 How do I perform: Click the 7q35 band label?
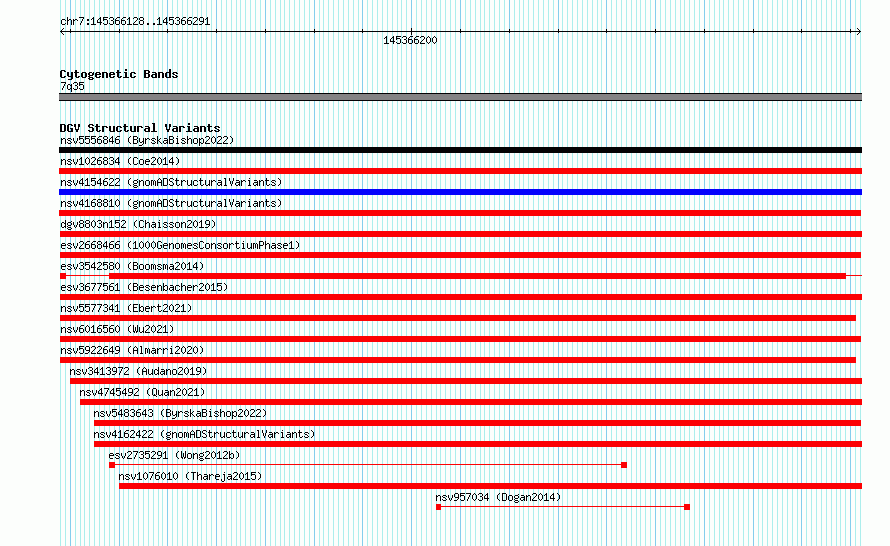click(72, 86)
